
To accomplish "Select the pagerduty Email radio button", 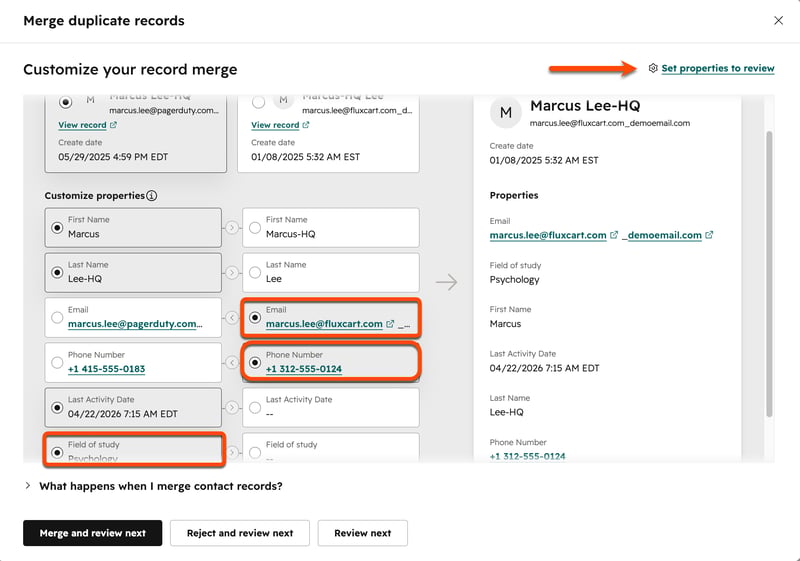I will [x=57, y=318].
